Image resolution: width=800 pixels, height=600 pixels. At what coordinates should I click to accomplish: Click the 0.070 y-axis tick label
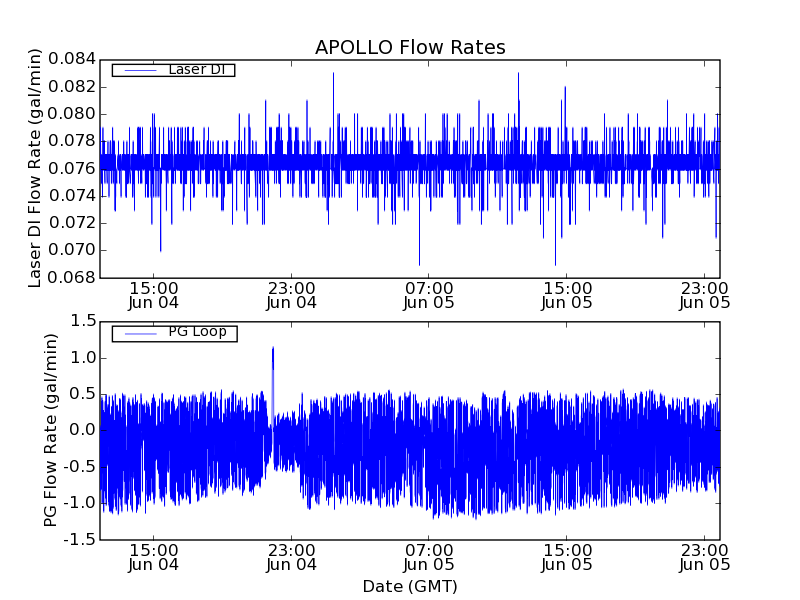click(72, 250)
